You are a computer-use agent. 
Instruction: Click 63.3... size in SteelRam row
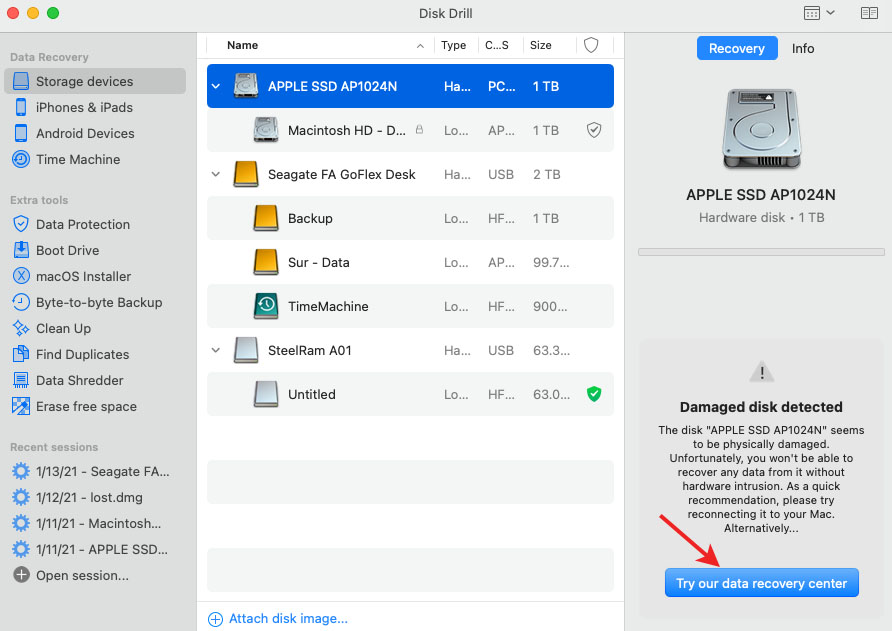click(551, 350)
